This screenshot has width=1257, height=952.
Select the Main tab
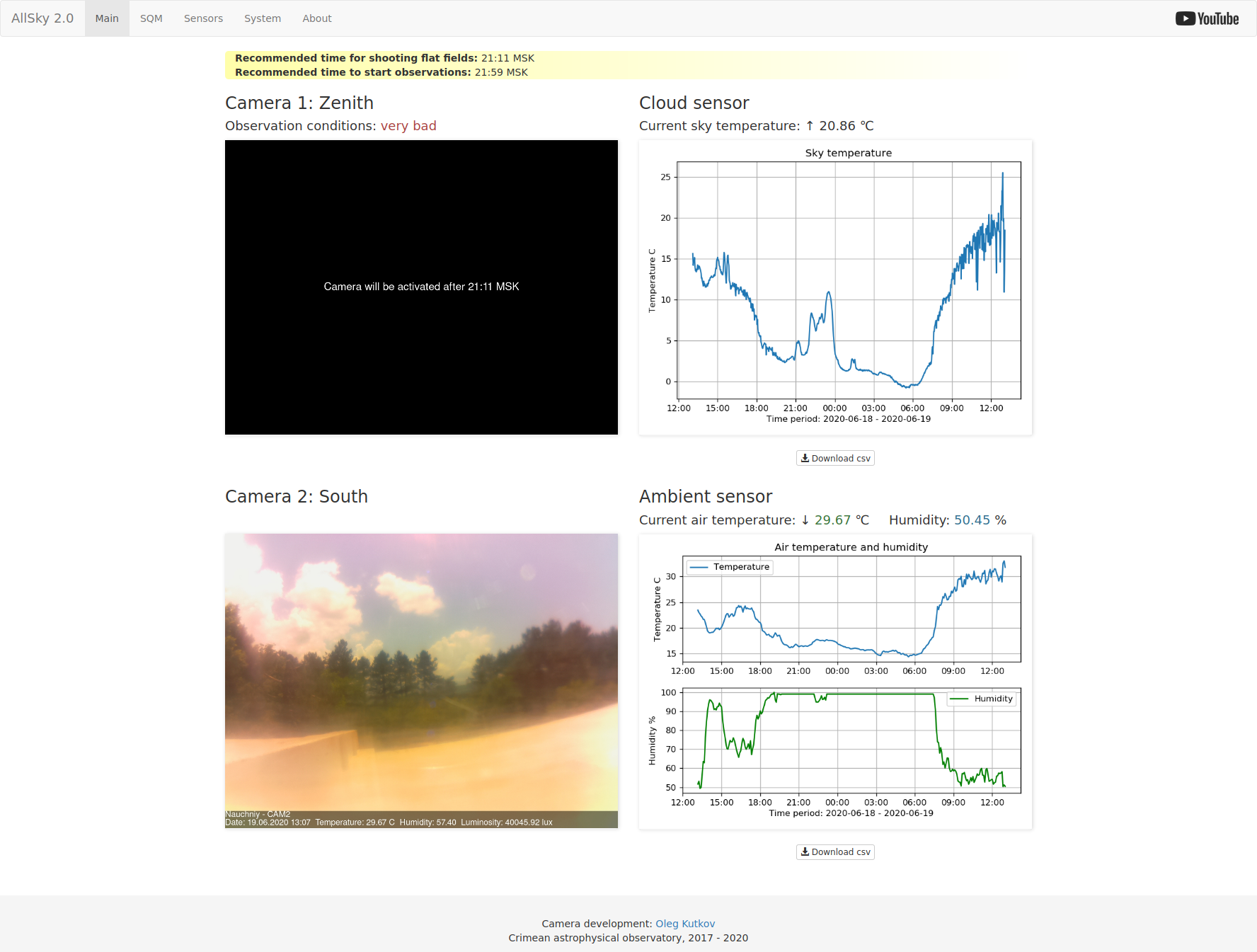(107, 18)
